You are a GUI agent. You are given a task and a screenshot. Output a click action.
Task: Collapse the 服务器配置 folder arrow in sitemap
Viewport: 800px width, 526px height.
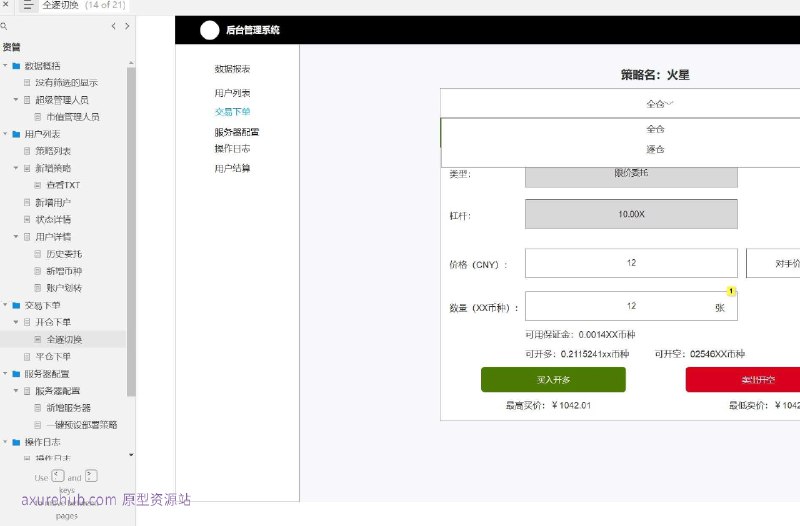click(5, 373)
